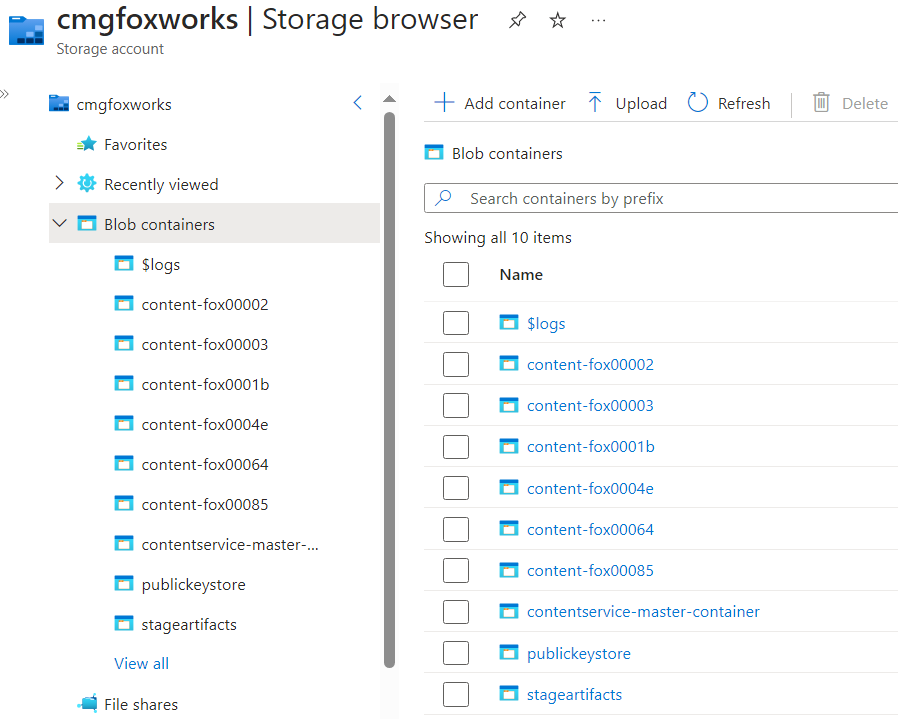Check the stageartifacts row checkbox
This screenshot has width=898, height=719.
coord(456,694)
